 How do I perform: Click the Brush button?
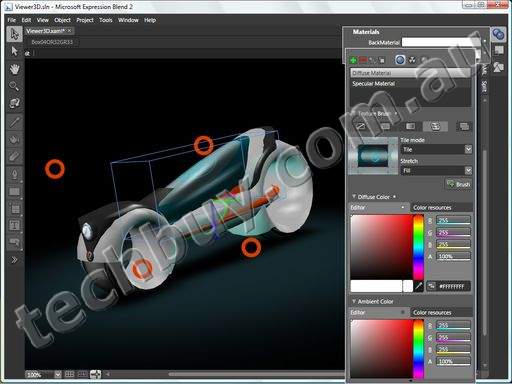pyautogui.click(x=459, y=184)
